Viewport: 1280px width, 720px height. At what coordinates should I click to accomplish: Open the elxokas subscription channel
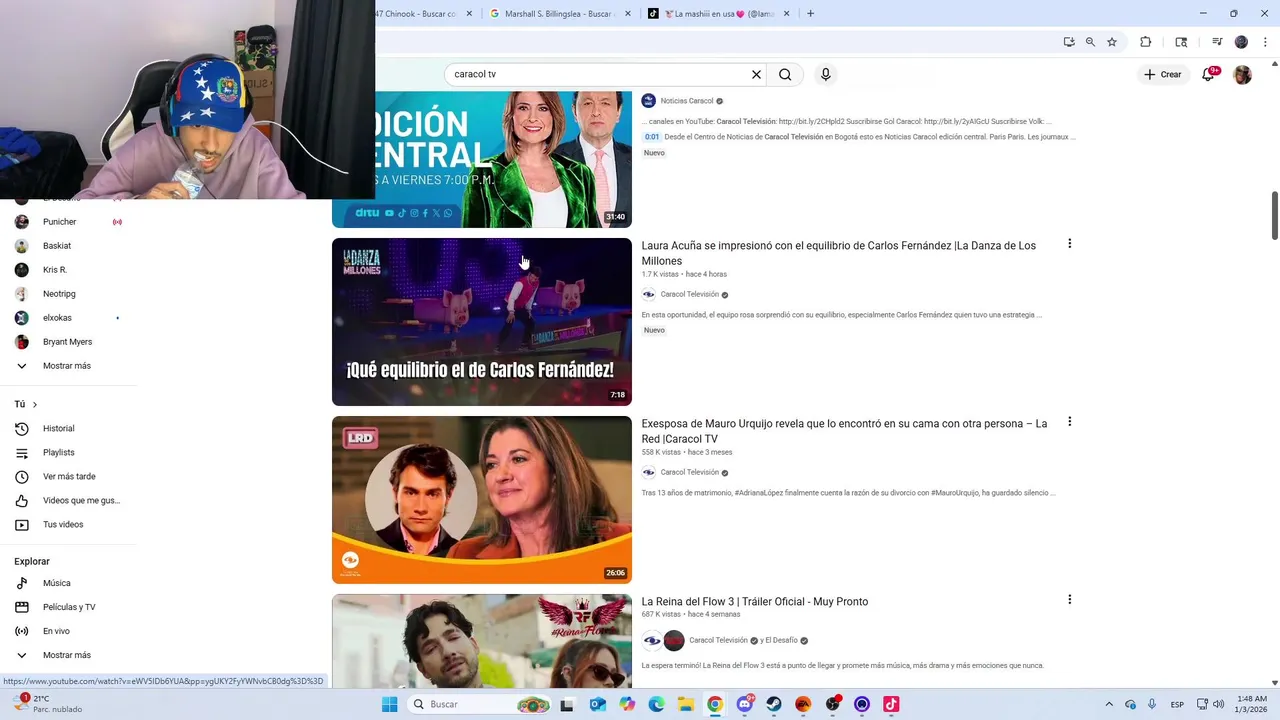click(57, 318)
